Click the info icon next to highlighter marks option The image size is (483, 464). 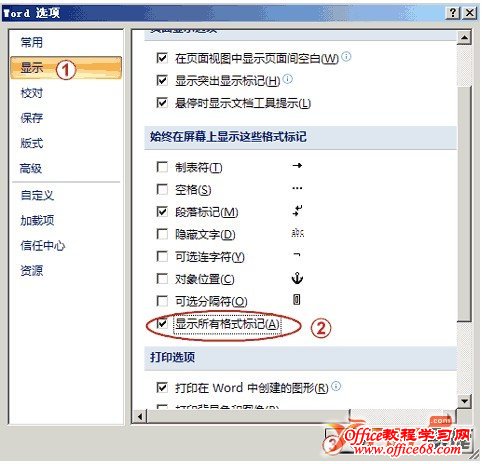[288, 79]
